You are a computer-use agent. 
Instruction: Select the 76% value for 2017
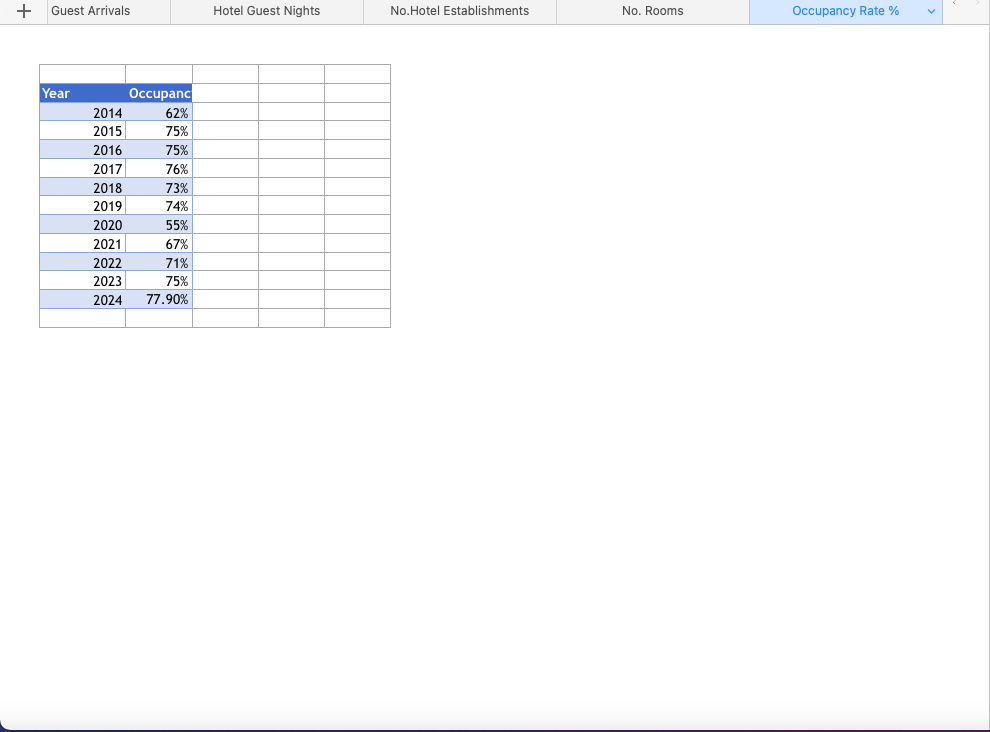(159, 169)
